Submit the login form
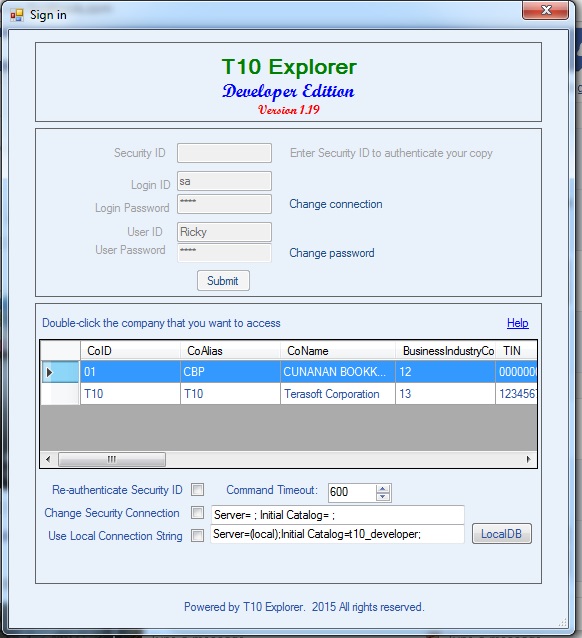 (x=223, y=280)
